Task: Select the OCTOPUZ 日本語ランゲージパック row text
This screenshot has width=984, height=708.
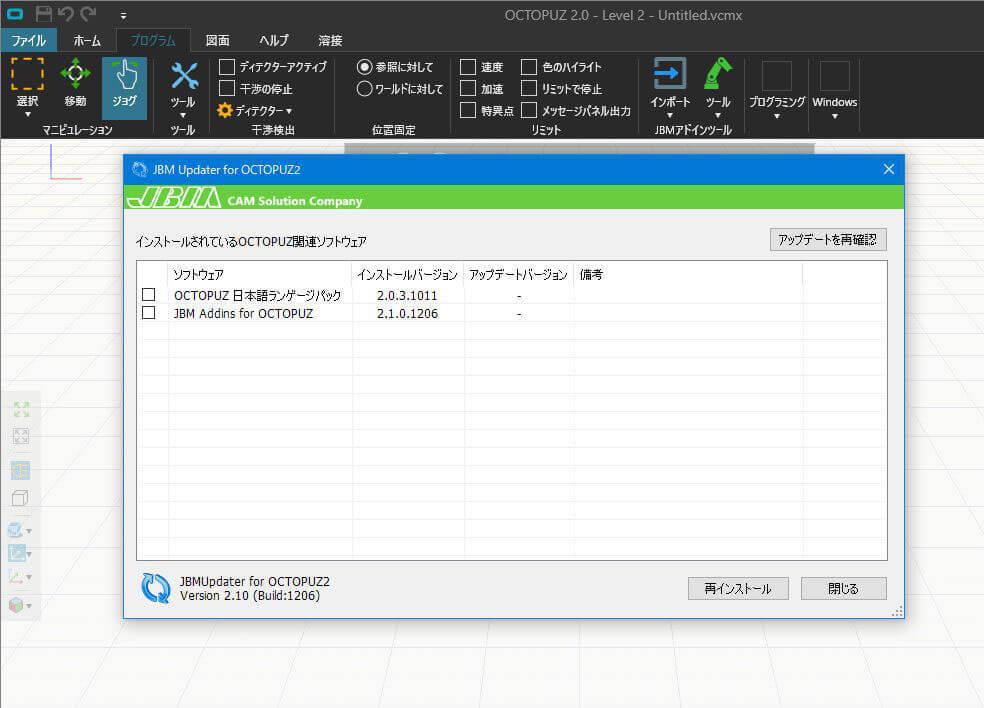Action: 257,295
